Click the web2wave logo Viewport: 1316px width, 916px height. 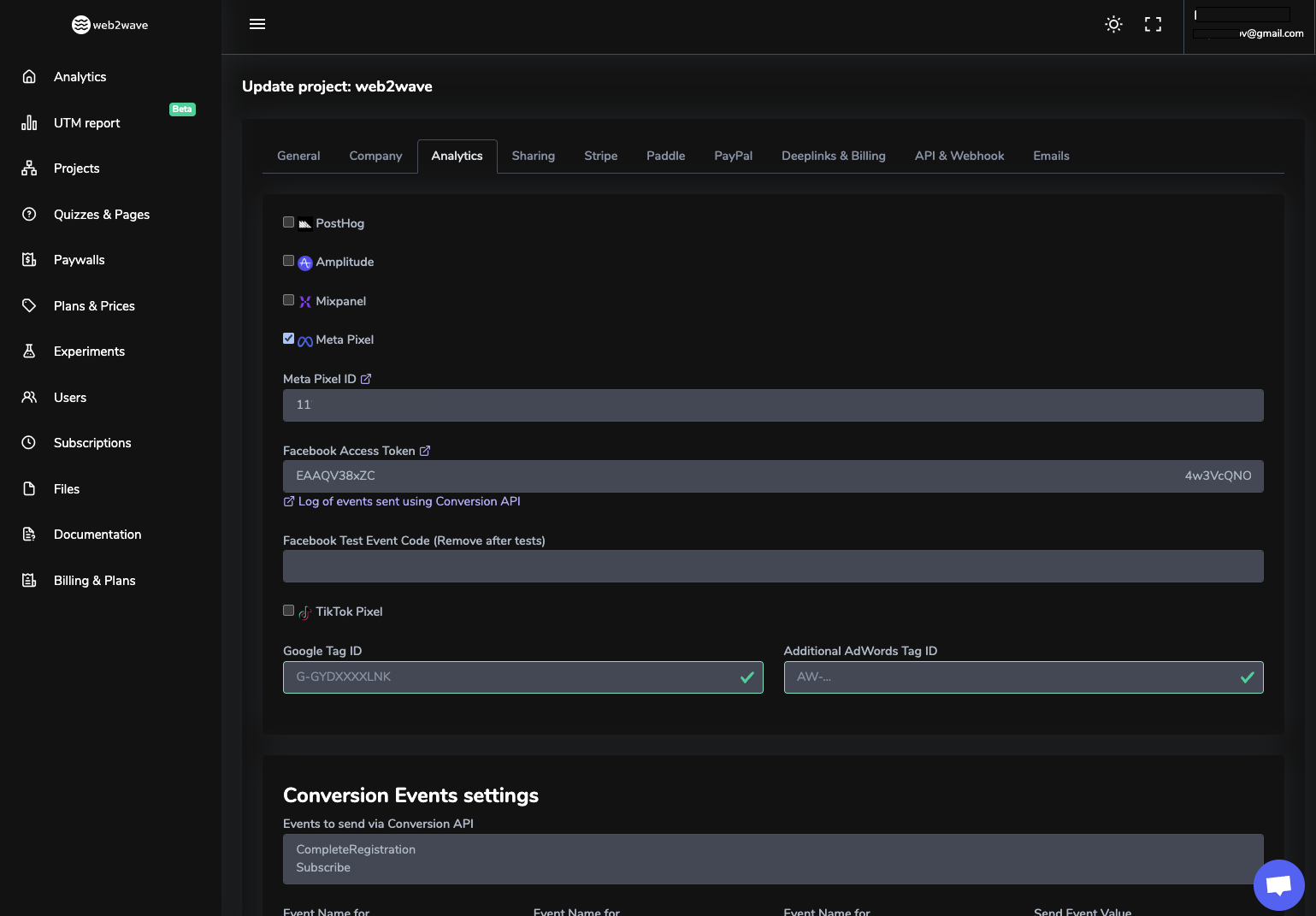pos(110,25)
